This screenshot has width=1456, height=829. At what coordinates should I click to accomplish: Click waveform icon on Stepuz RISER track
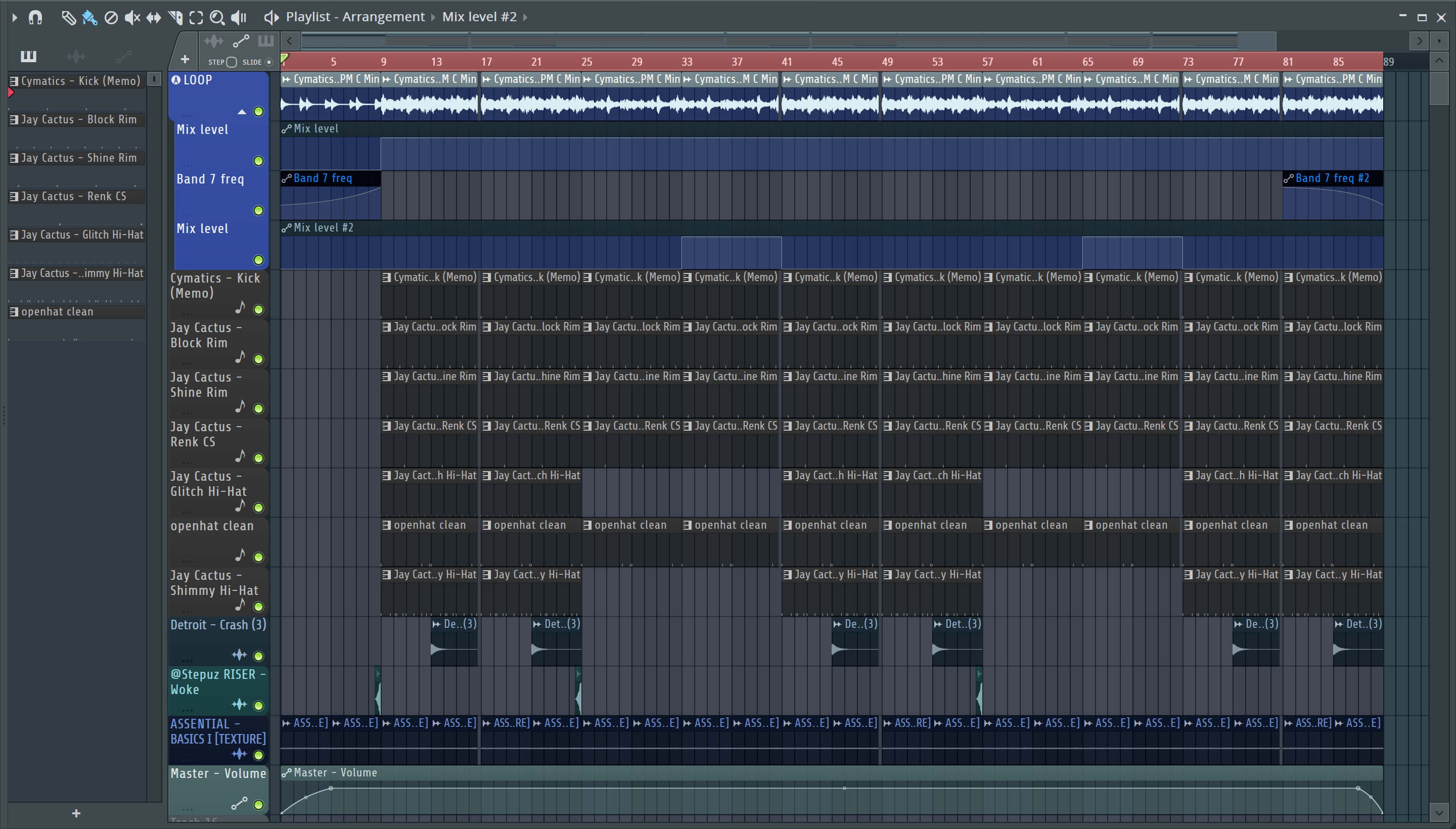click(x=239, y=704)
